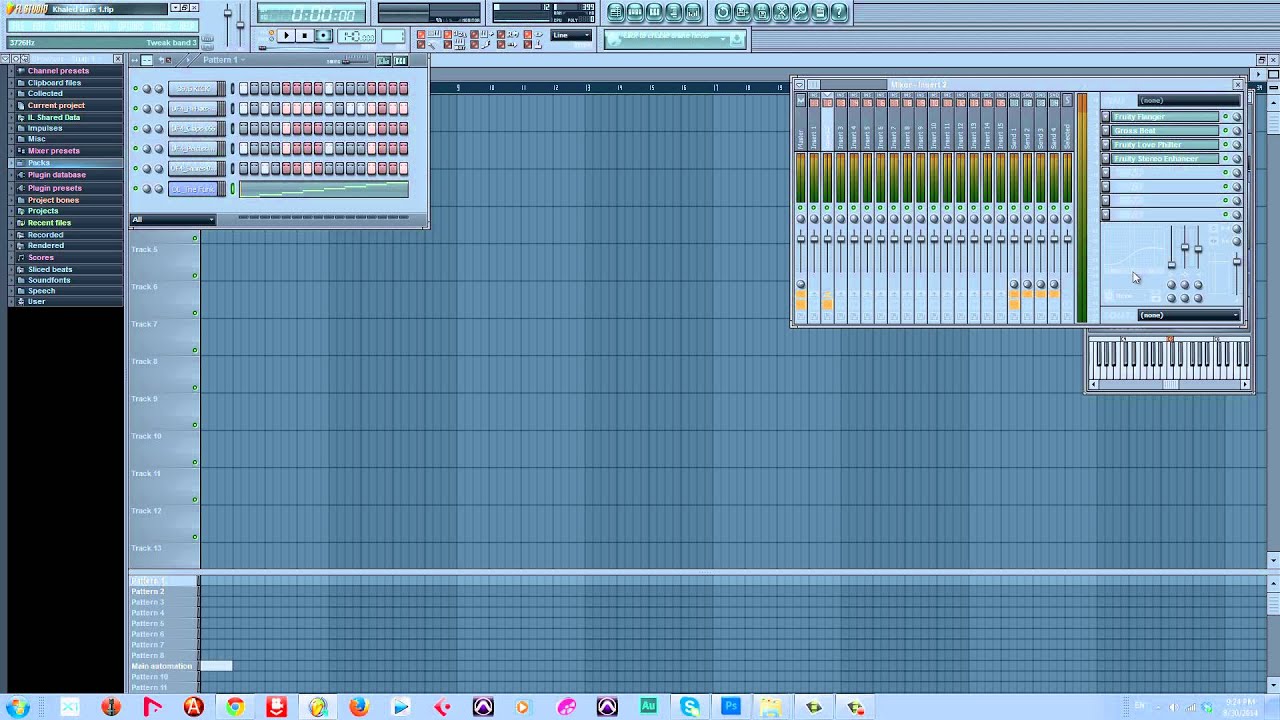Open mixer output (none) dropdown

point(1189,315)
